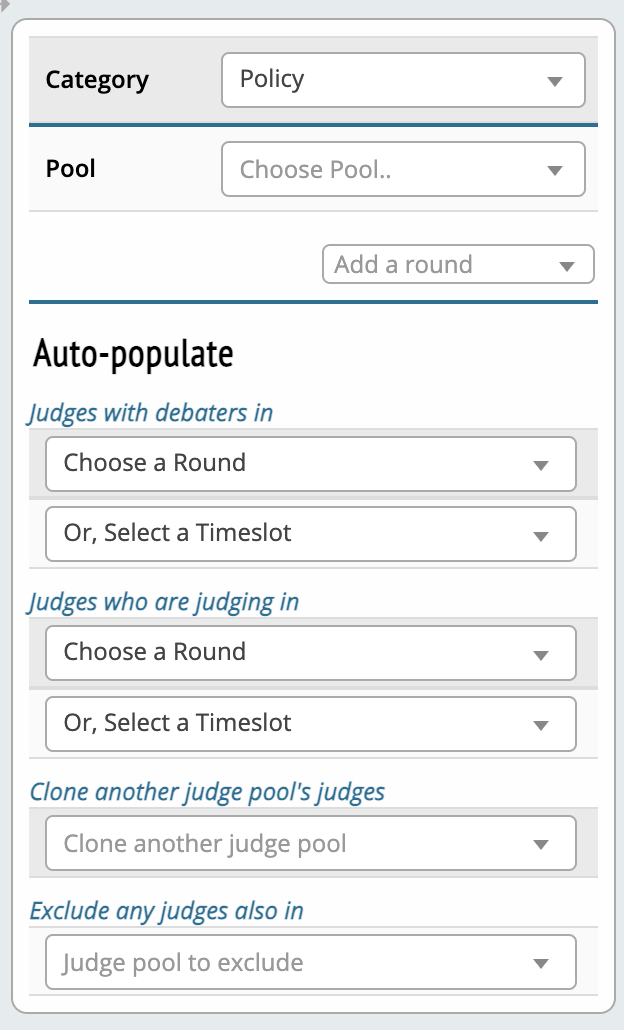Click arrow of Round selector under Judges who are judging
Image resolution: width=624 pixels, height=1030 pixels.
pos(541,655)
